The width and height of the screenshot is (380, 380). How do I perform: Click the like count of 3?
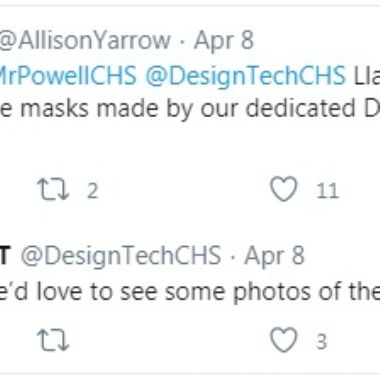(x=321, y=342)
